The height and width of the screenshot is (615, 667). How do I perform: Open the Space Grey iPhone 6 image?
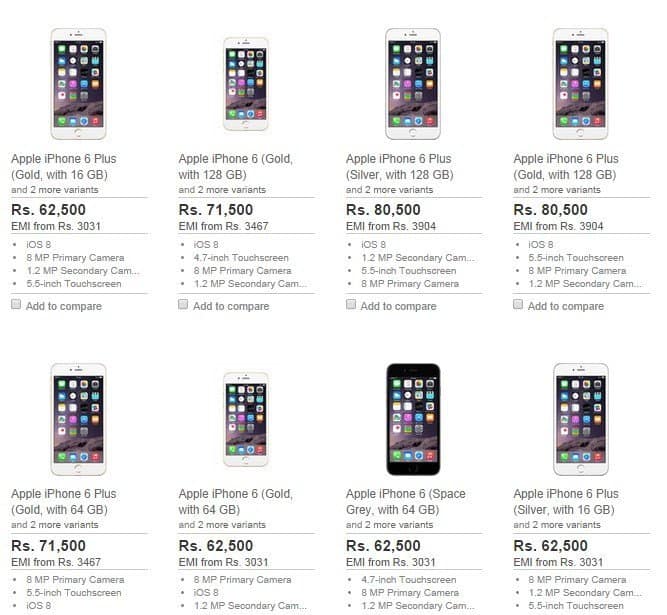[413, 419]
